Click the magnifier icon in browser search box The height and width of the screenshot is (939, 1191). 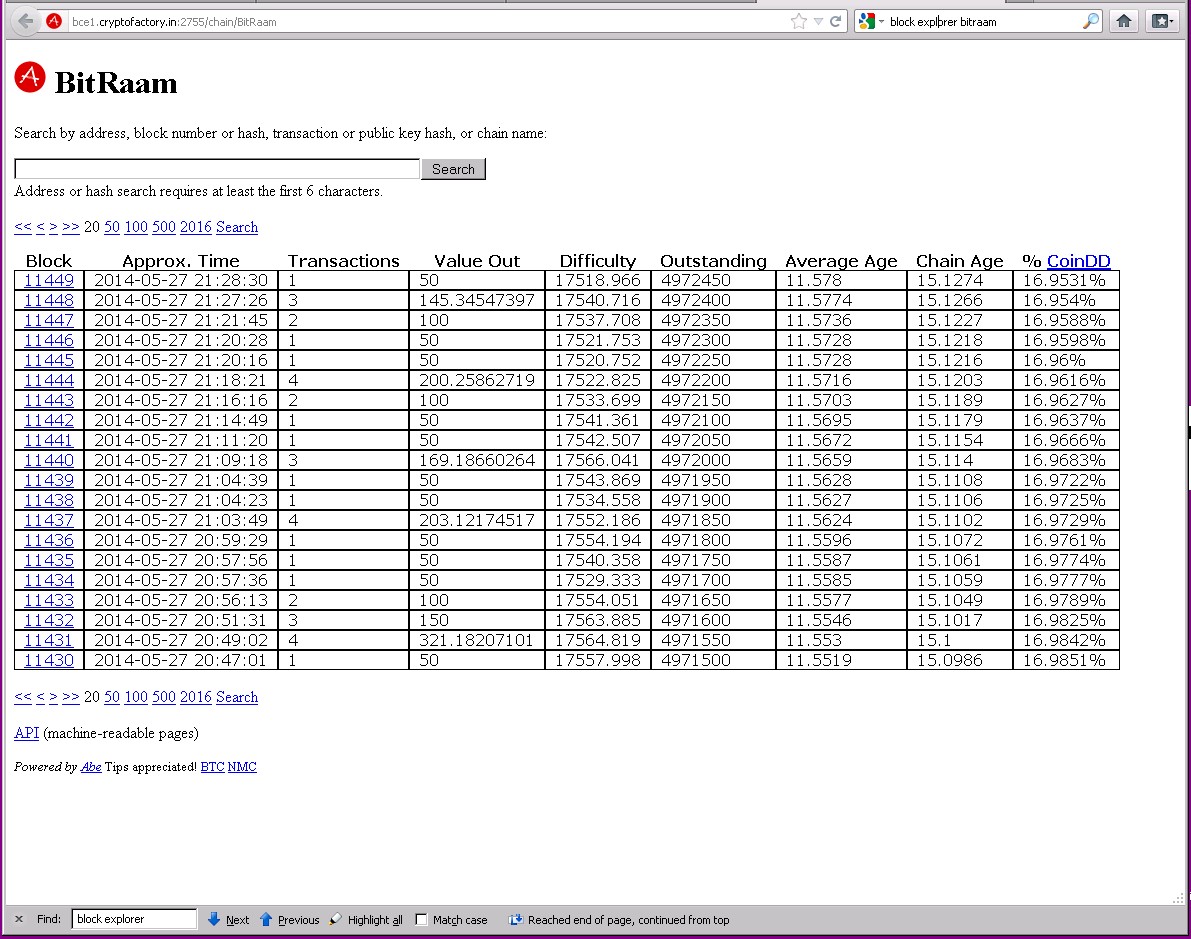[1090, 21]
